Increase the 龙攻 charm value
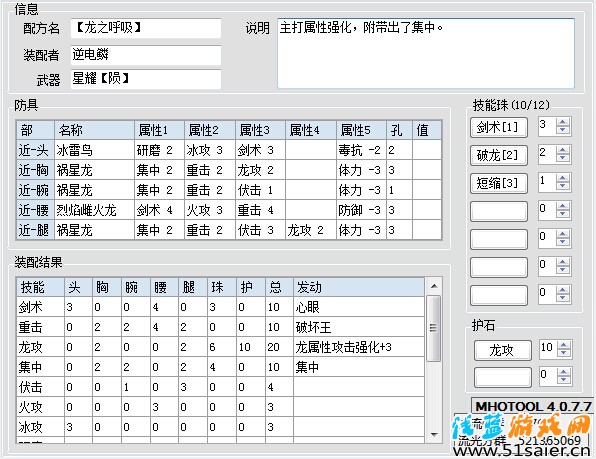 click(x=564, y=345)
